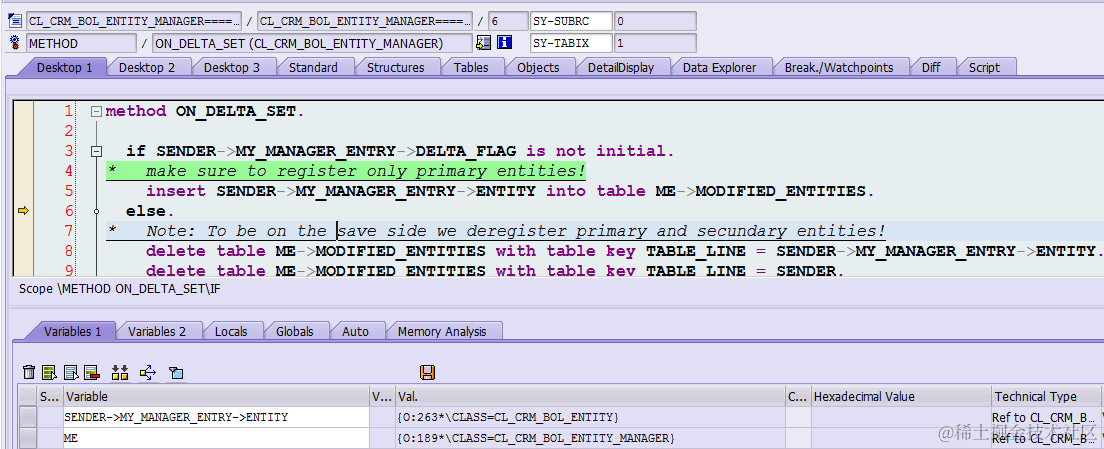The image size is (1104, 449).
Task: Open the Standard tab
Action: (x=313, y=68)
